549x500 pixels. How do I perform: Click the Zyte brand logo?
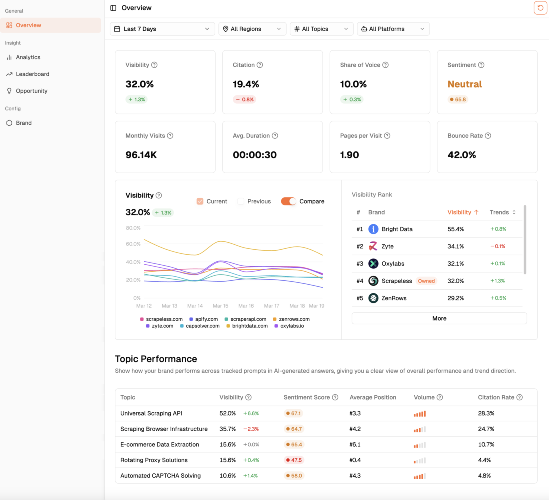pyautogui.click(x=373, y=246)
